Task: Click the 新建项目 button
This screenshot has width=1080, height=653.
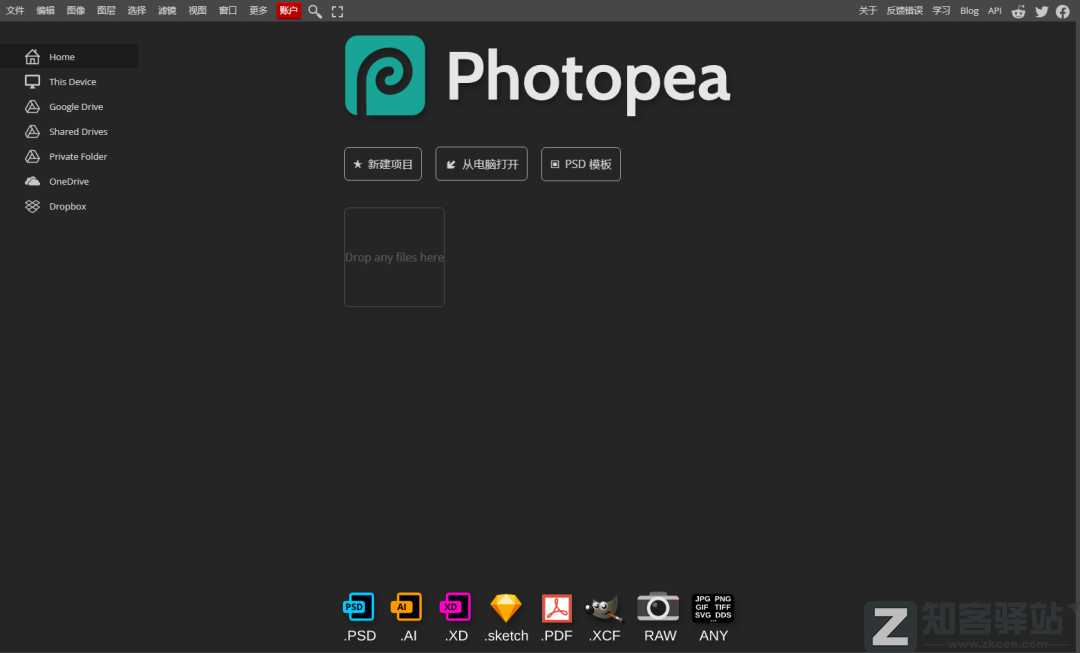Action: pos(383,164)
